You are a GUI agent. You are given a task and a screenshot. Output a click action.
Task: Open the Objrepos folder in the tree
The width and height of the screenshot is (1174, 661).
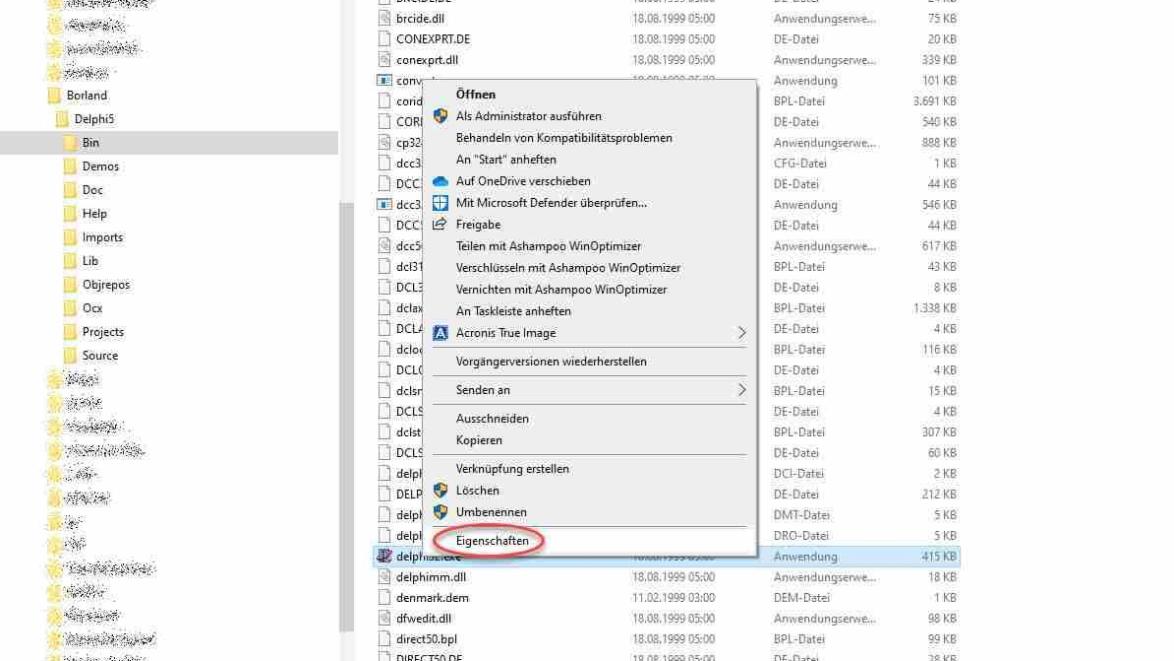click(x=106, y=284)
